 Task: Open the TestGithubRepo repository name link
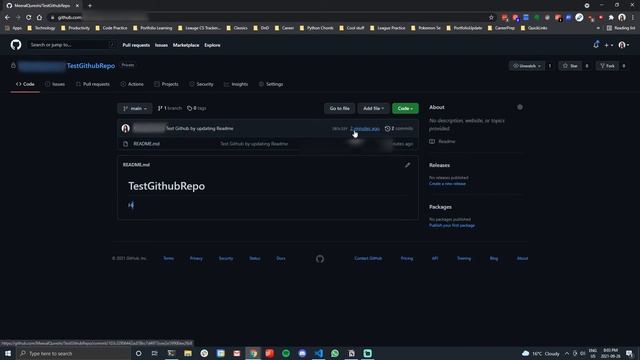point(91,66)
